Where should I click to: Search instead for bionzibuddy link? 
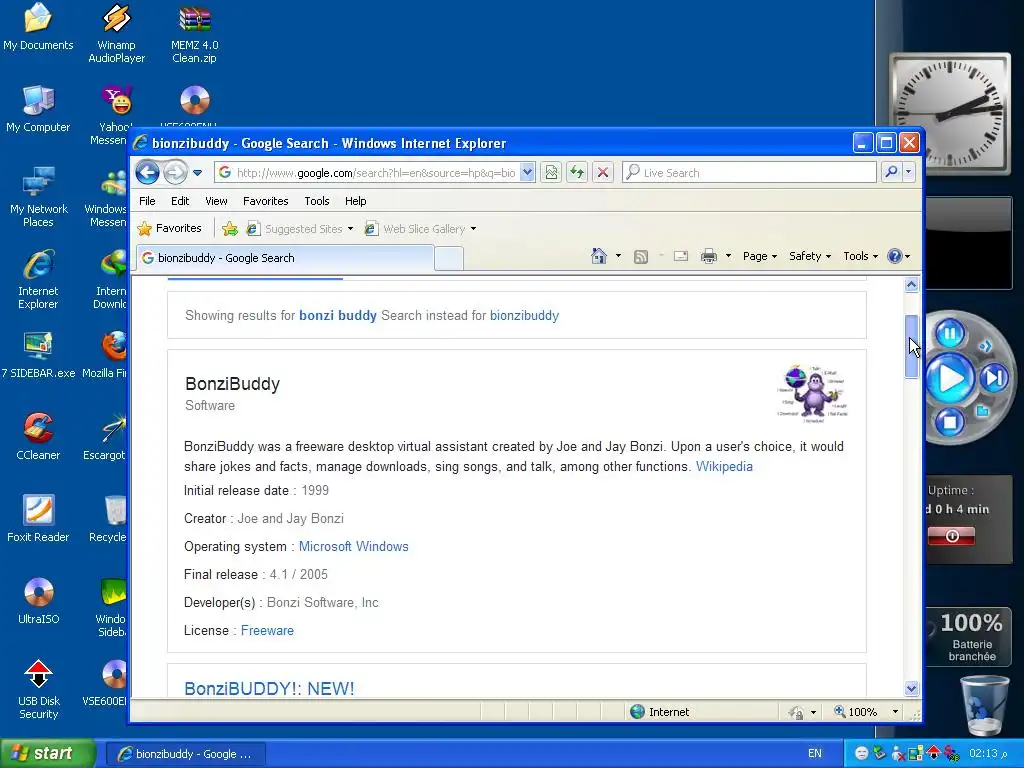(x=524, y=315)
